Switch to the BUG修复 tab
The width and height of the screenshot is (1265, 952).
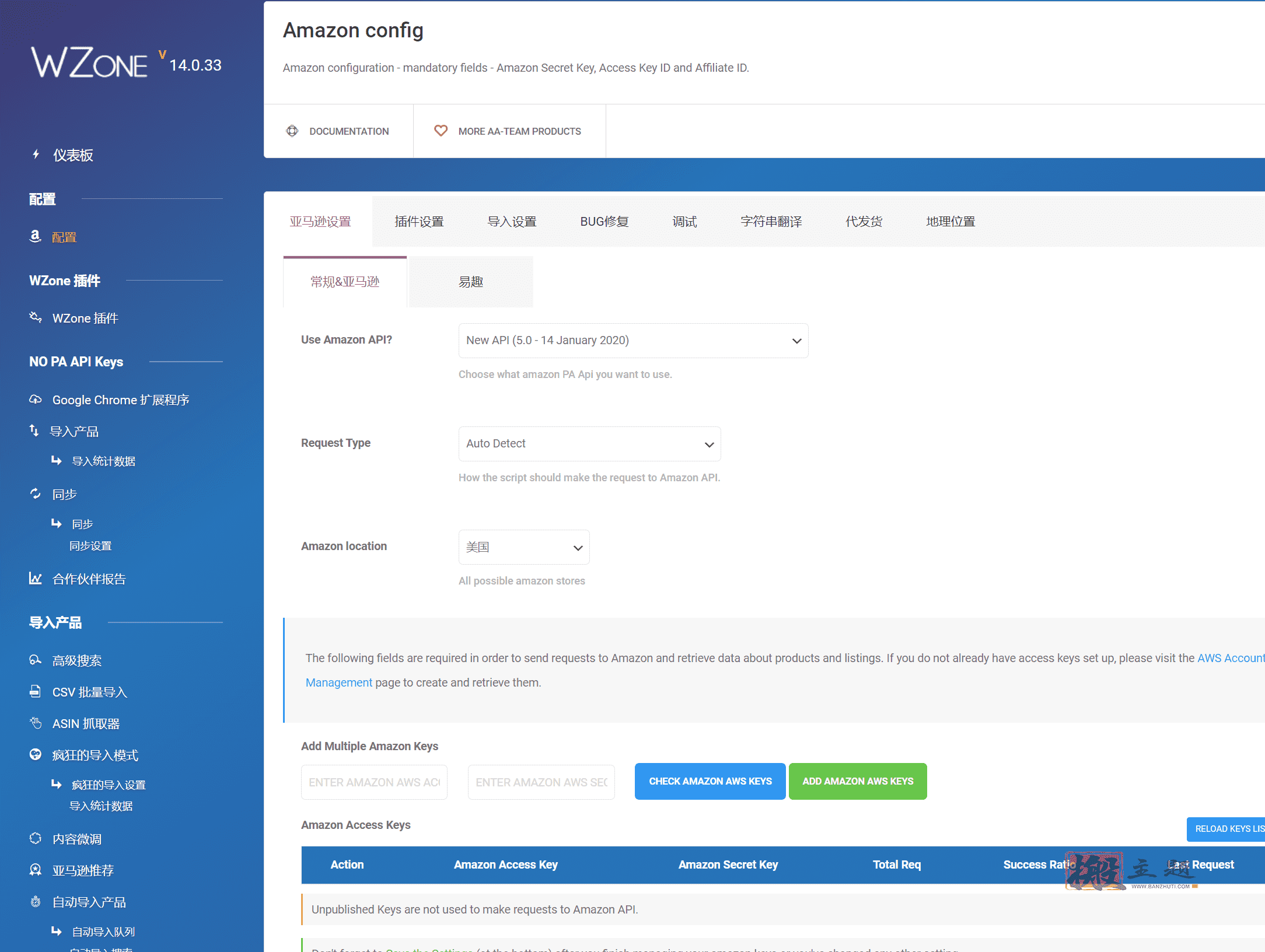(604, 222)
